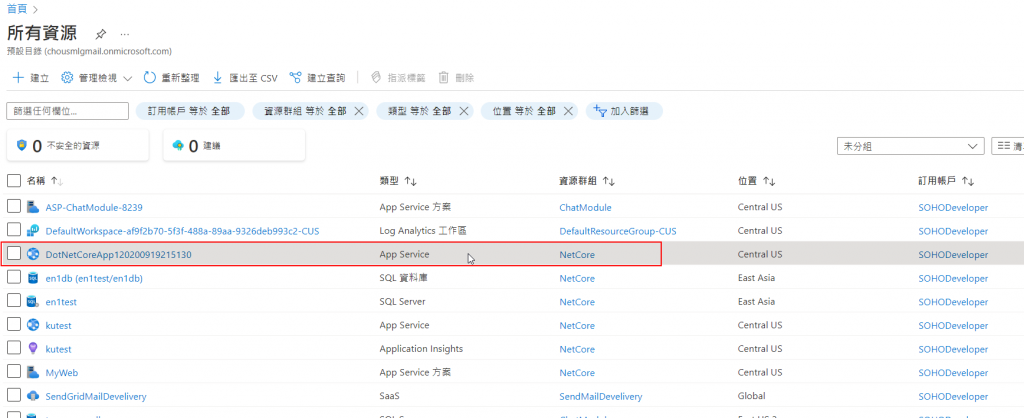Click App Service plan icon for MyWeb
This screenshot has height=418, width=1024.
coord(33,372)
